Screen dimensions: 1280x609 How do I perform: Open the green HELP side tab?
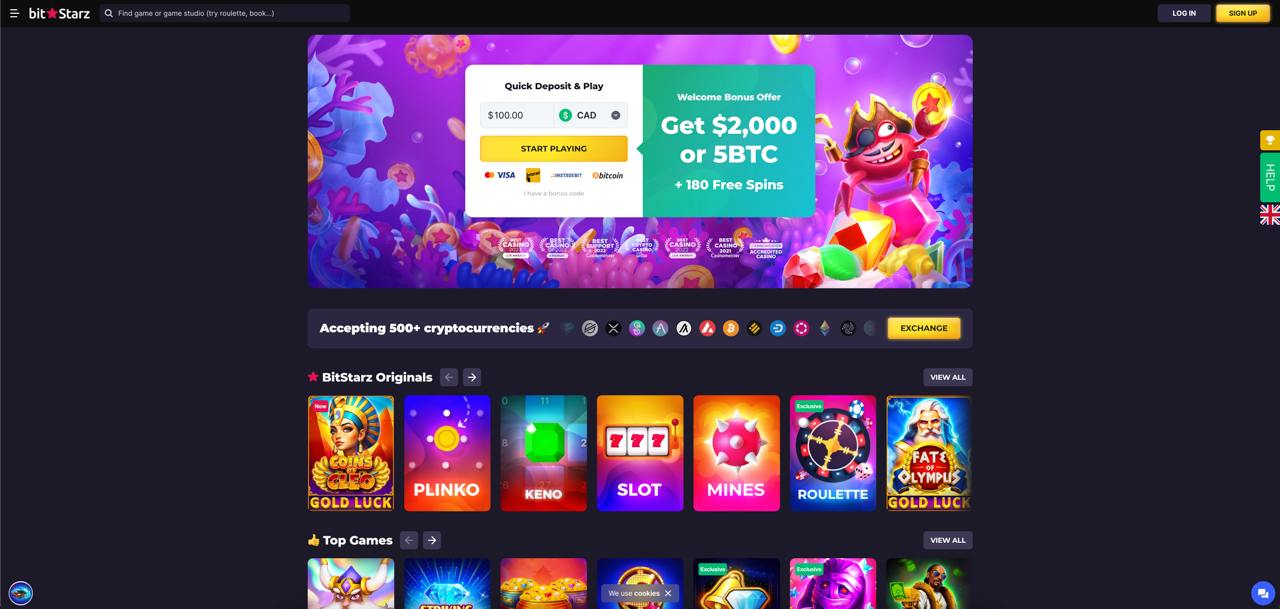pos(1270,177)
